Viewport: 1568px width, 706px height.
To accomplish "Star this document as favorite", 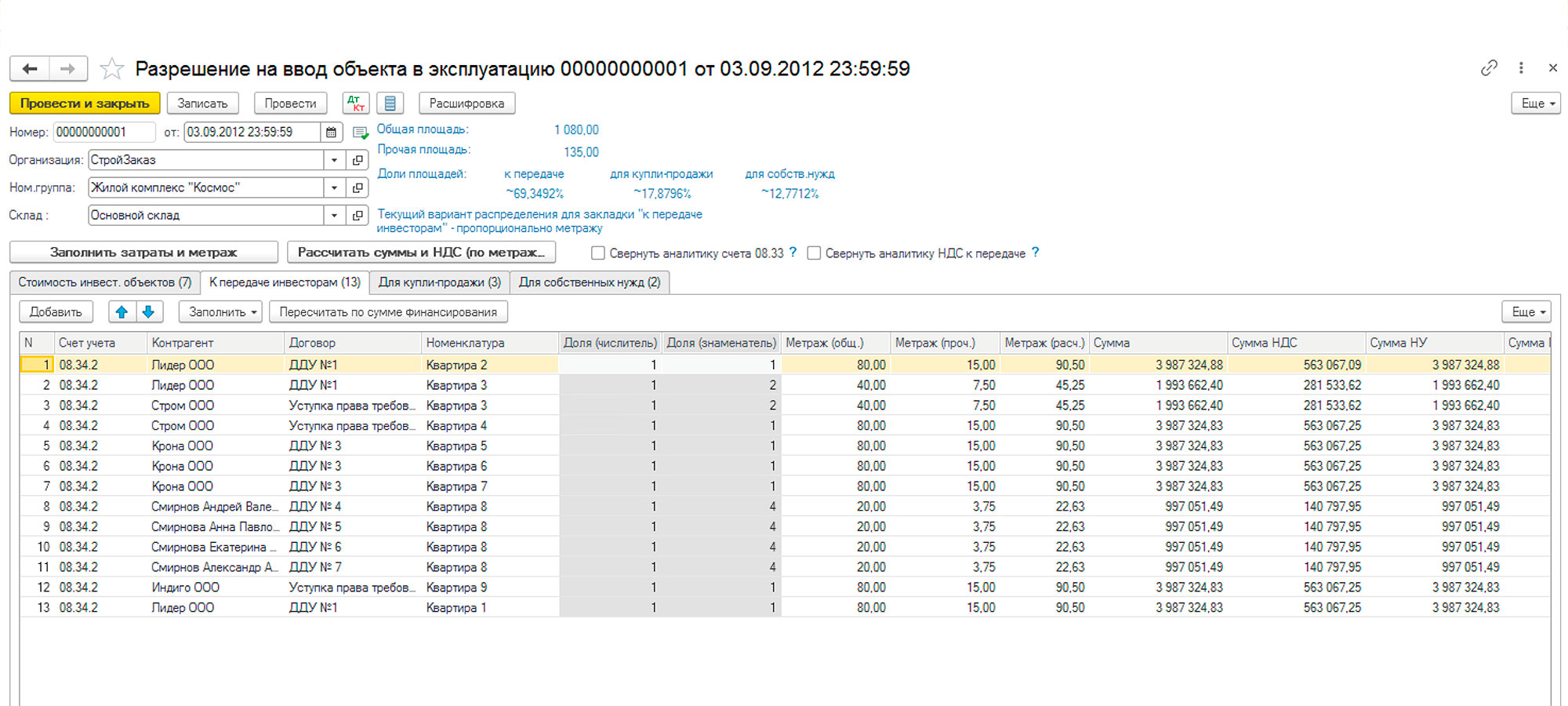I will [x=112, y=69].
